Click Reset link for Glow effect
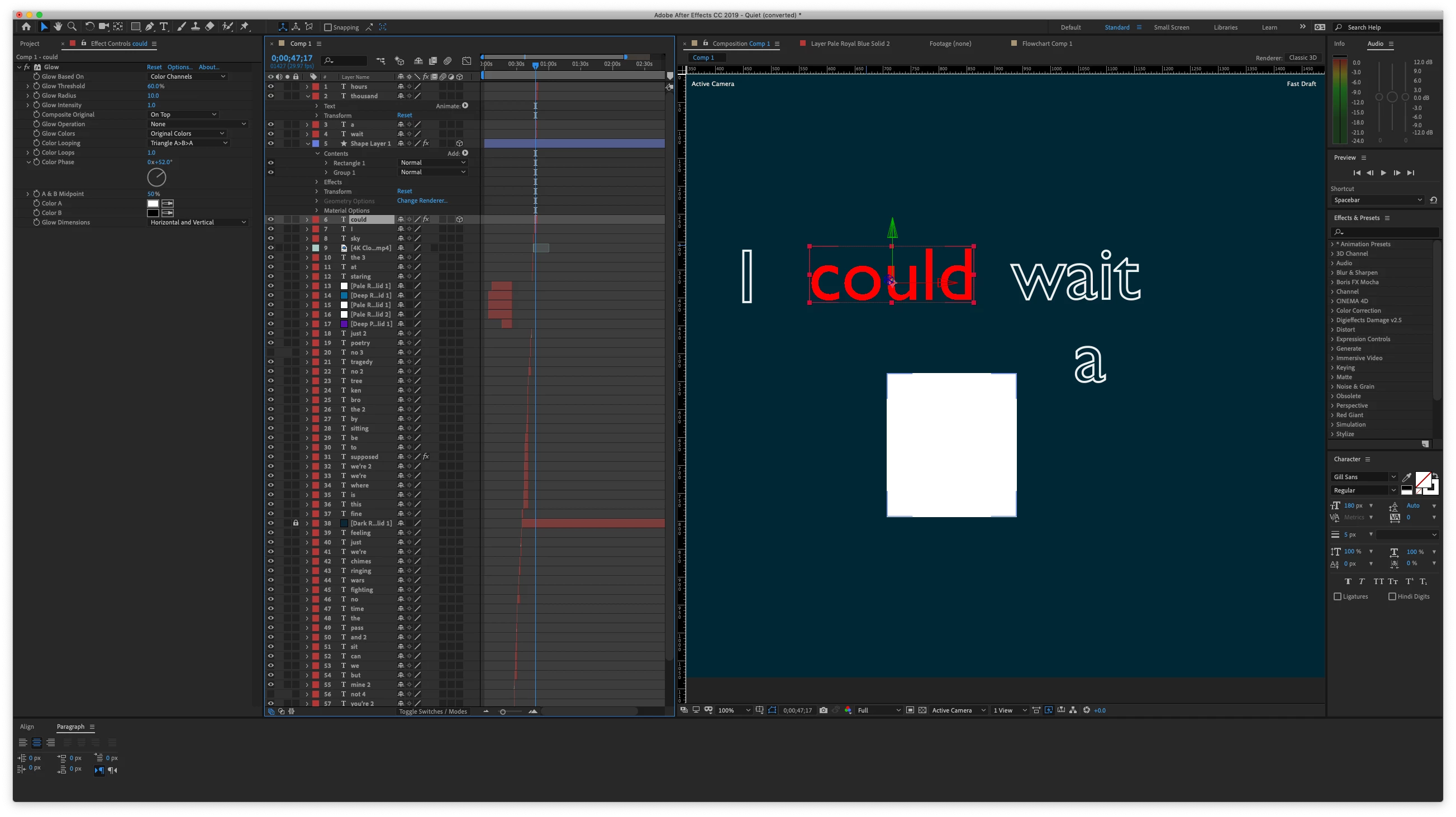 pos(154,67)
